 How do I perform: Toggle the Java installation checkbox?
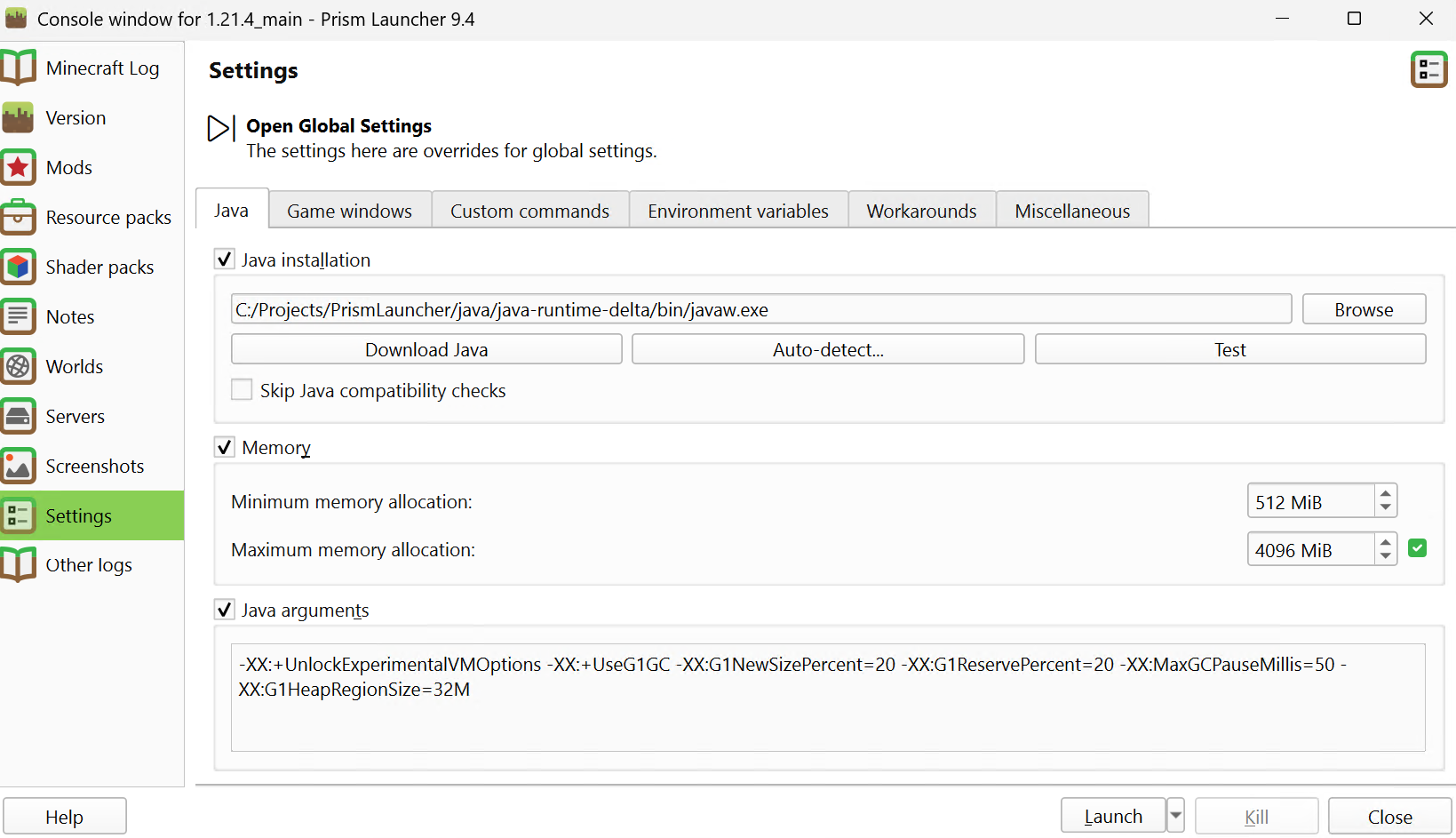tap(225, 259)
